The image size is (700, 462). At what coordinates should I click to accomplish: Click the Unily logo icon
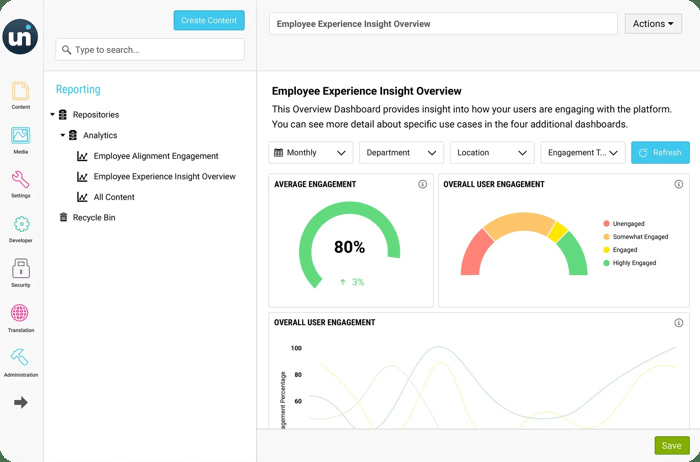click(20, 37)
